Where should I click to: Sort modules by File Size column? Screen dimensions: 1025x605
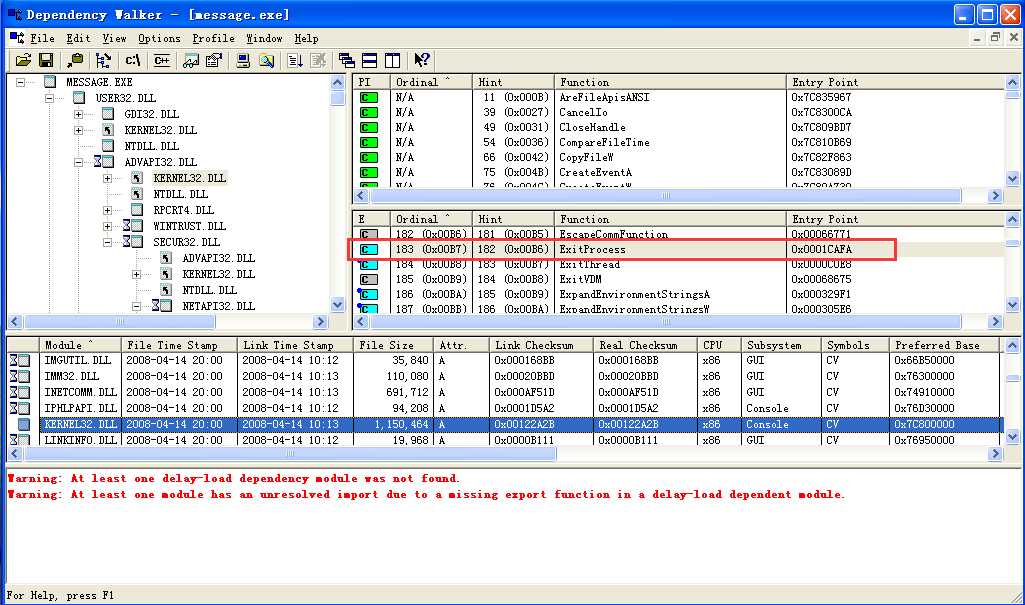[x=394, y=345]
